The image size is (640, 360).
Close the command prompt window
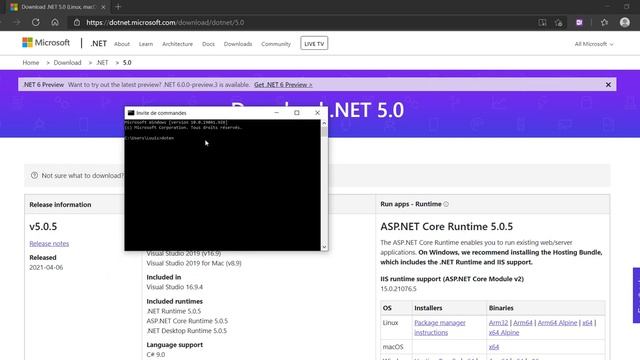(x=317, y=113)
